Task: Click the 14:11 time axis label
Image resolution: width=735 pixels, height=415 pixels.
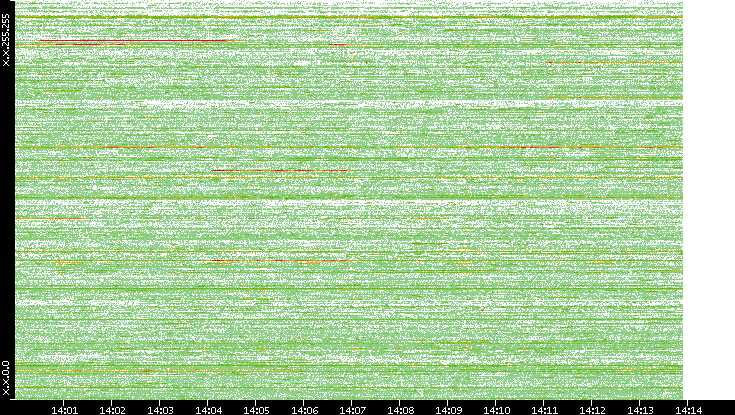Action: (544, 410)
